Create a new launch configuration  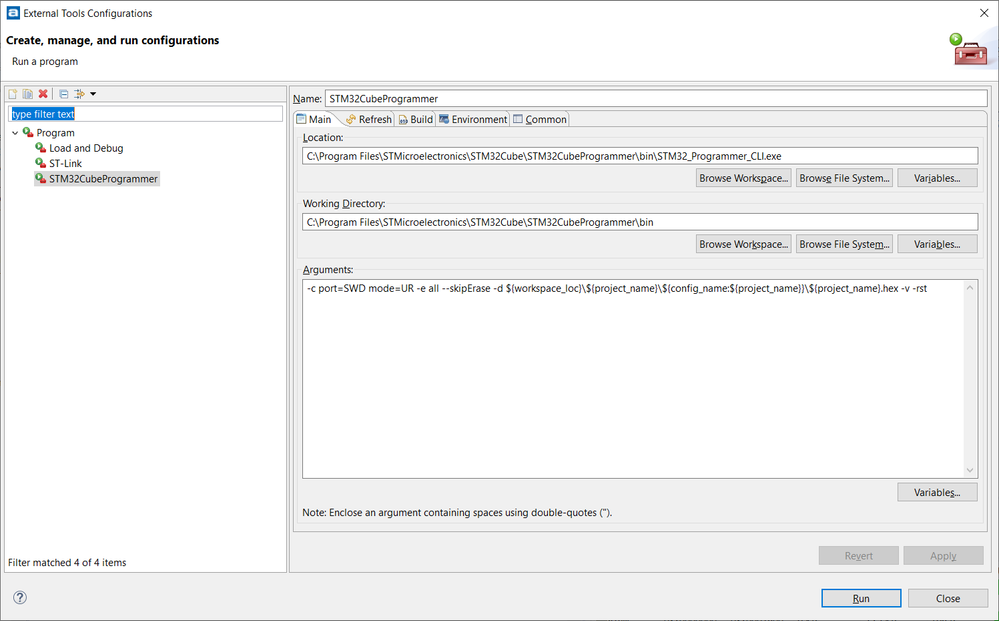[12, 94]
